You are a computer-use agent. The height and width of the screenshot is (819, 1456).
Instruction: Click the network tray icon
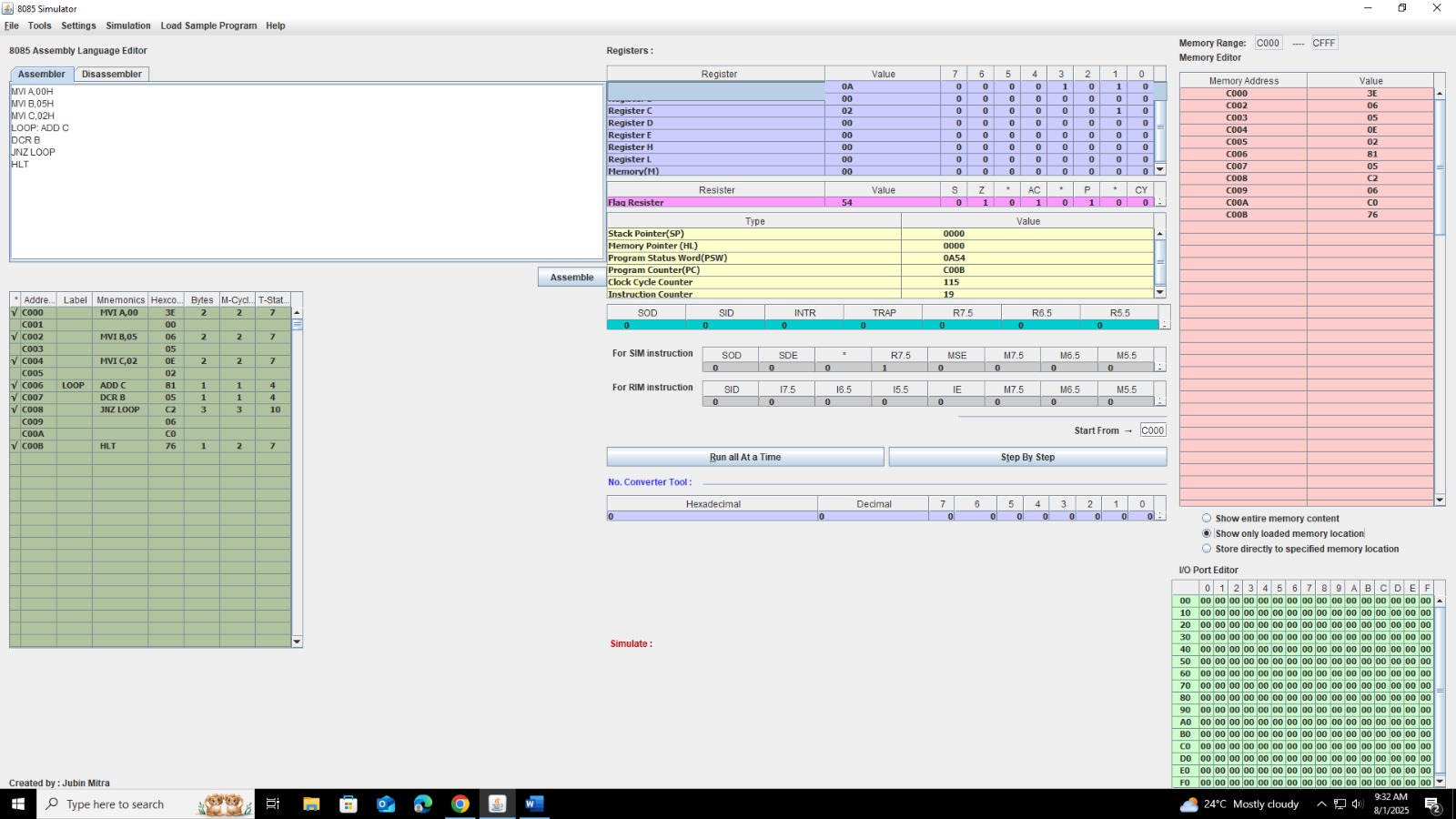(x=1340, y=804)
